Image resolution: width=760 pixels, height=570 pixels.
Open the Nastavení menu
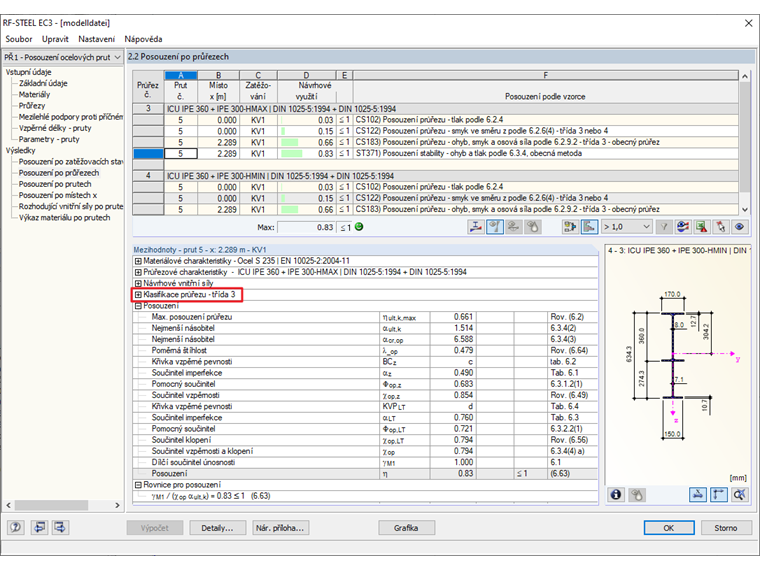96,39
